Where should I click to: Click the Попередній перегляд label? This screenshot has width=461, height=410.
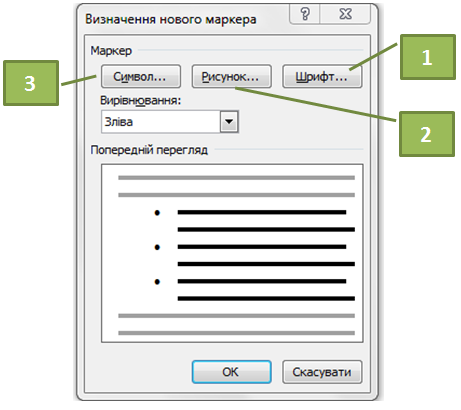(149, 150)
